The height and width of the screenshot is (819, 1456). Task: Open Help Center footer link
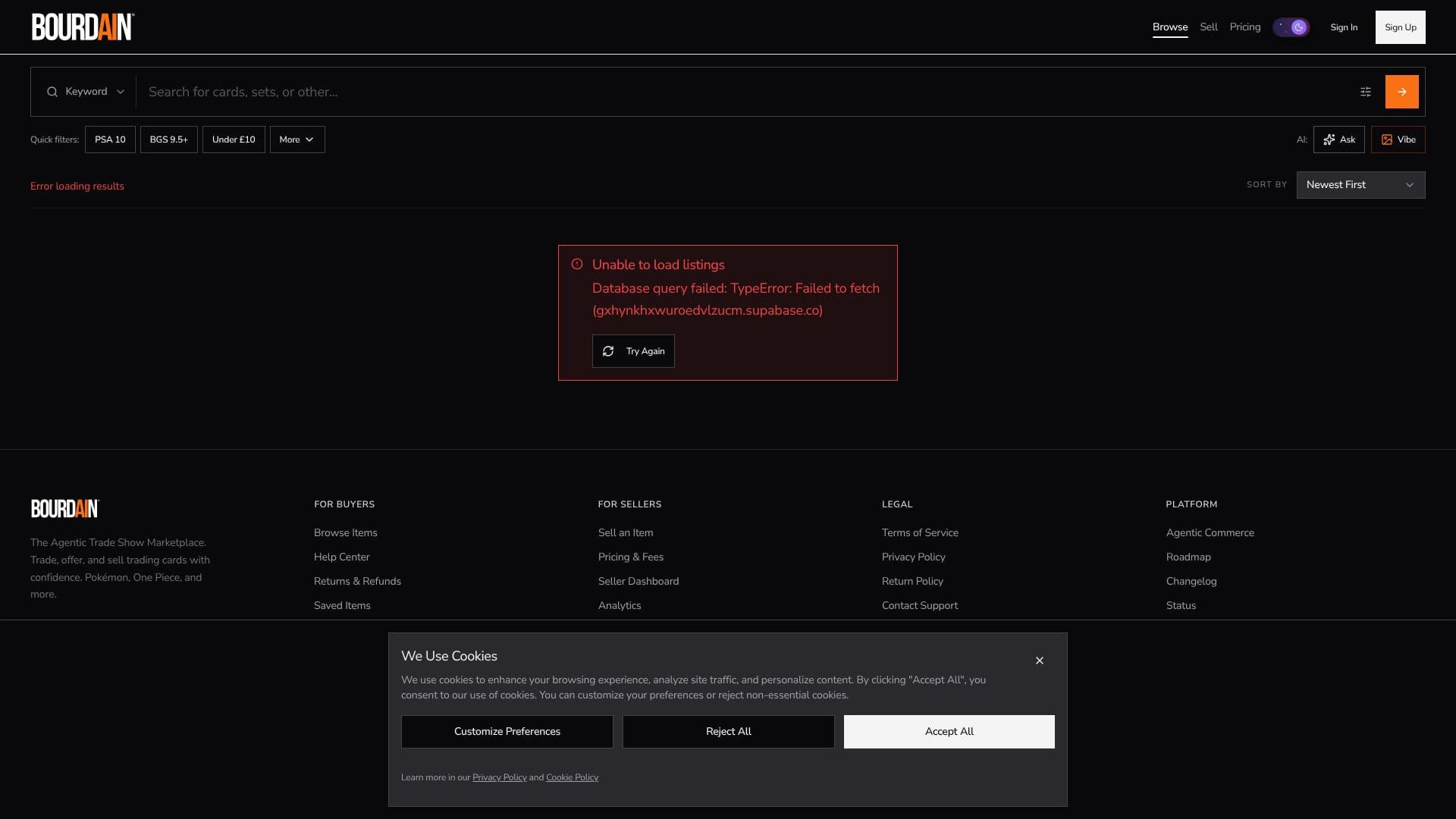[x=342, y=557]
